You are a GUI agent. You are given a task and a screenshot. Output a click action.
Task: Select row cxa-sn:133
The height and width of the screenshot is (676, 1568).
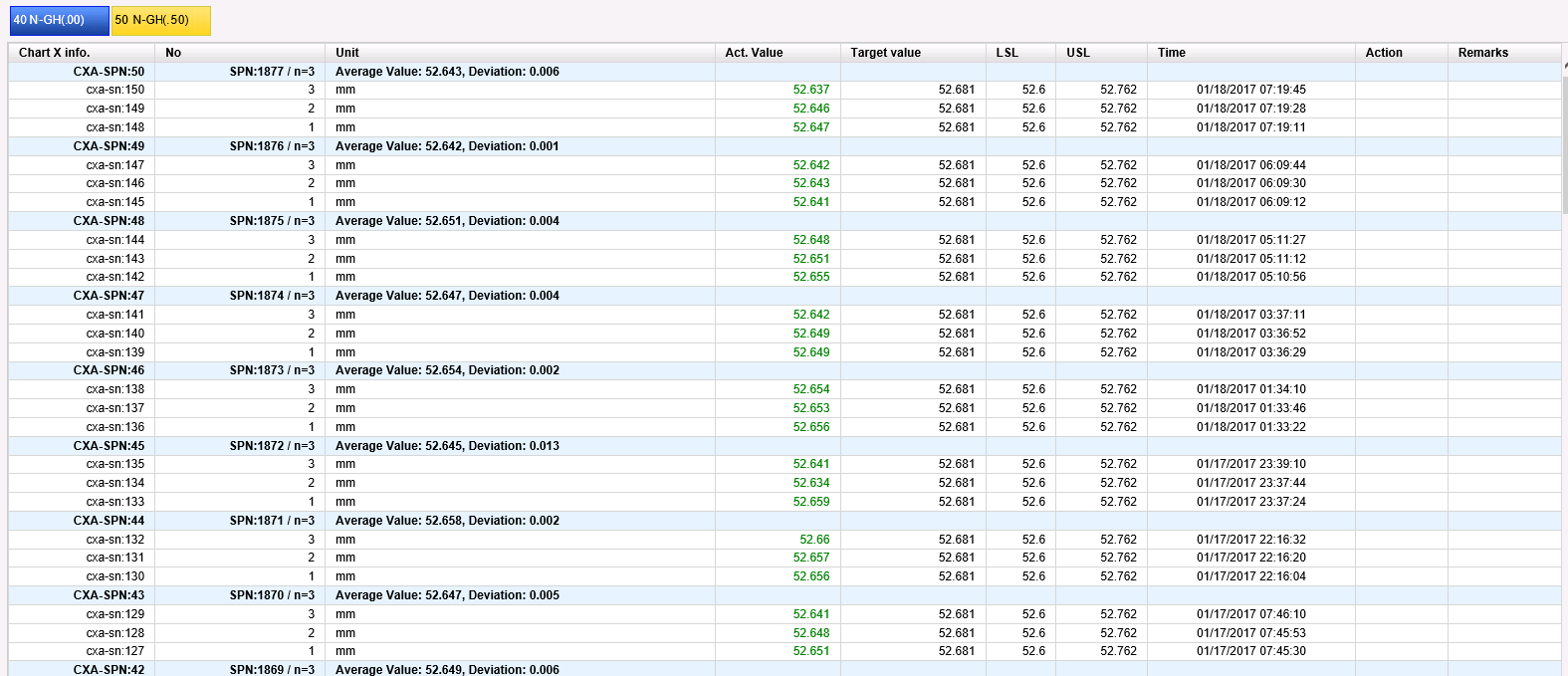point(784,502)
